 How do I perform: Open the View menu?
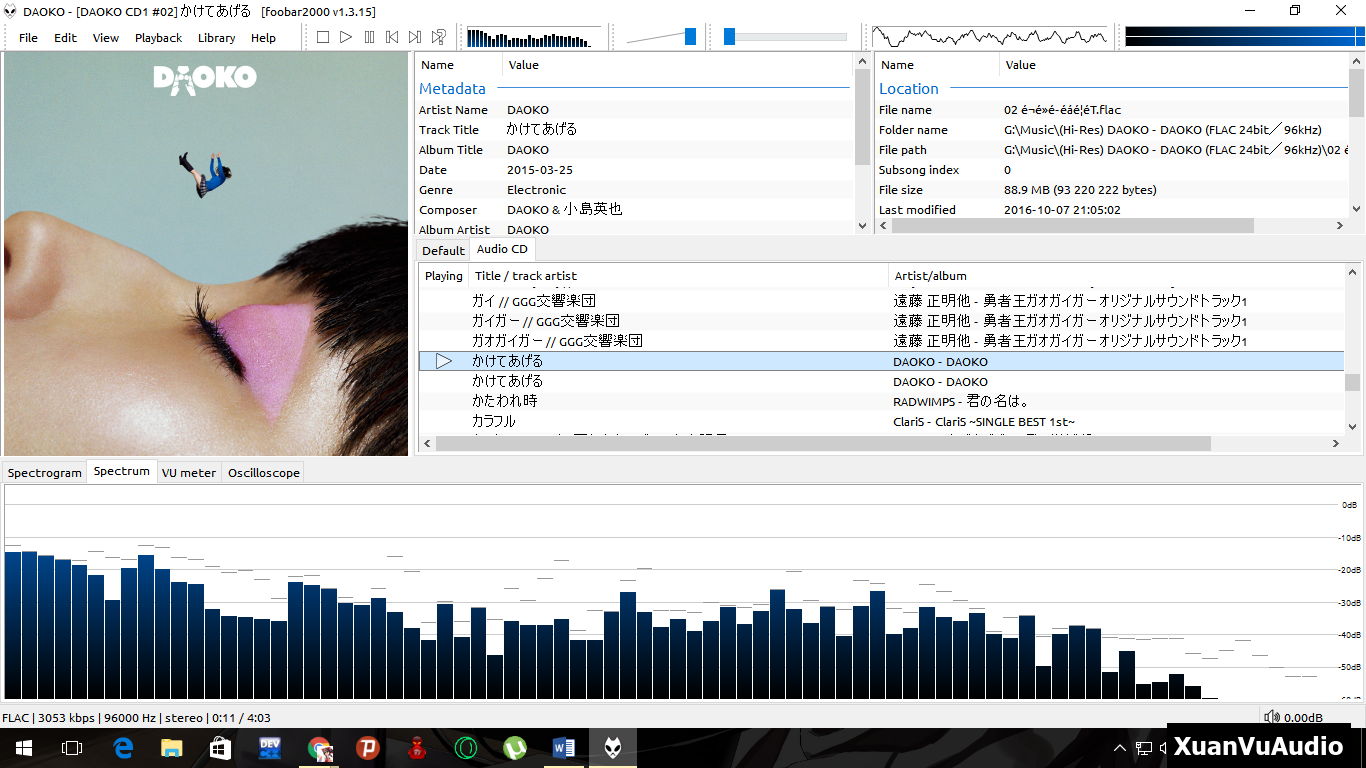coord(106,38)
